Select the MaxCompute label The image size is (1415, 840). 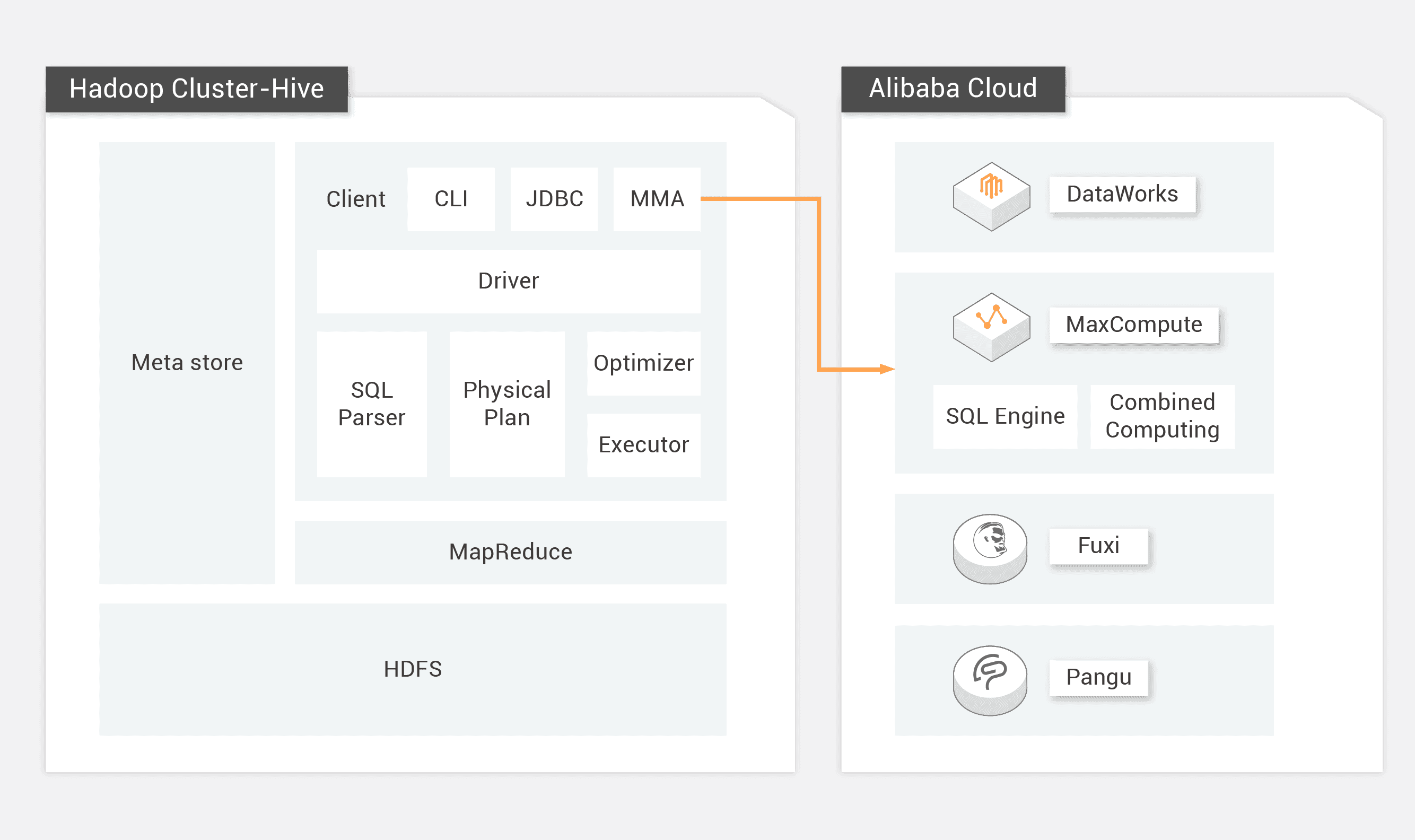point(1133,325)
